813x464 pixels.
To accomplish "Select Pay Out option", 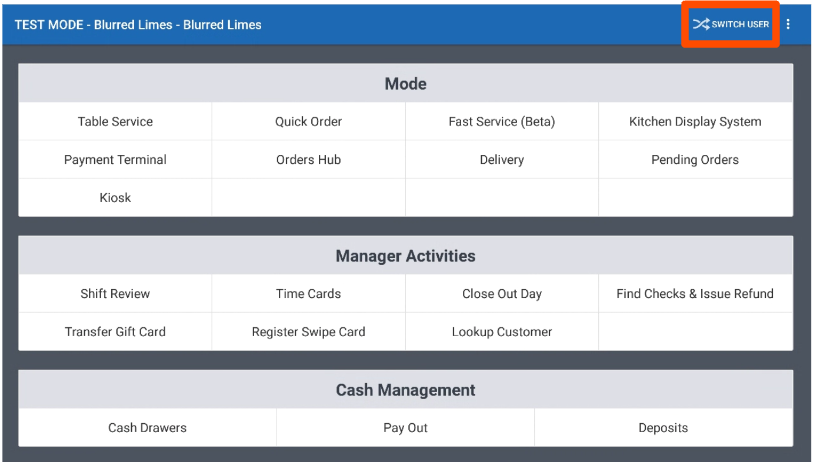I will [405, 428].
